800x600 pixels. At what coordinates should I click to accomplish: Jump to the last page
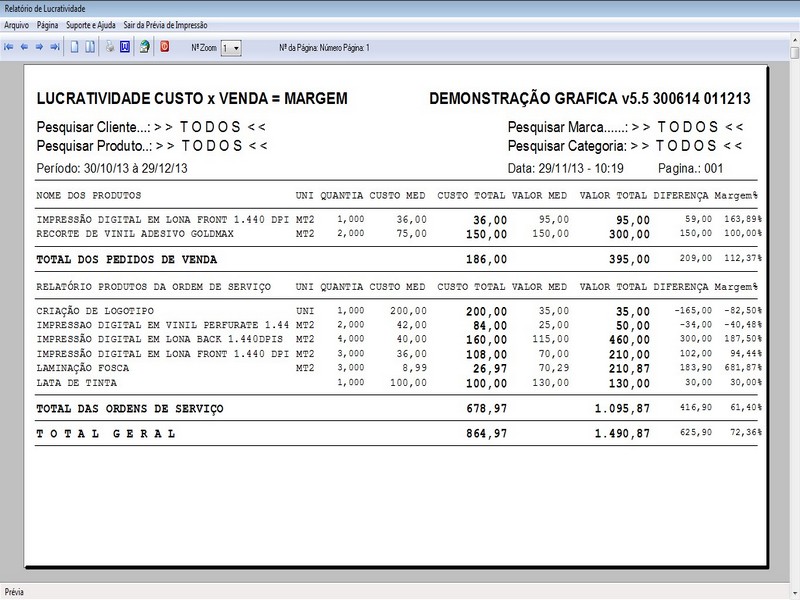(55, 45)
